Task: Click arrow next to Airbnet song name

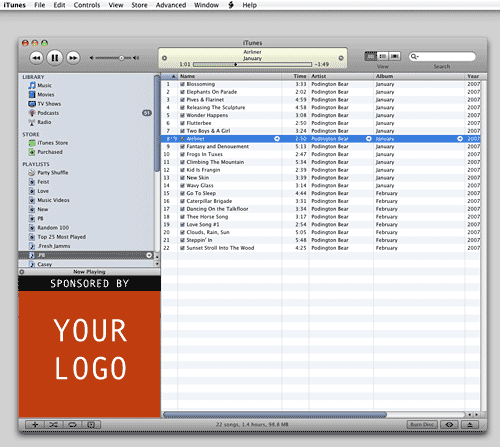Action: click(277, 139)
